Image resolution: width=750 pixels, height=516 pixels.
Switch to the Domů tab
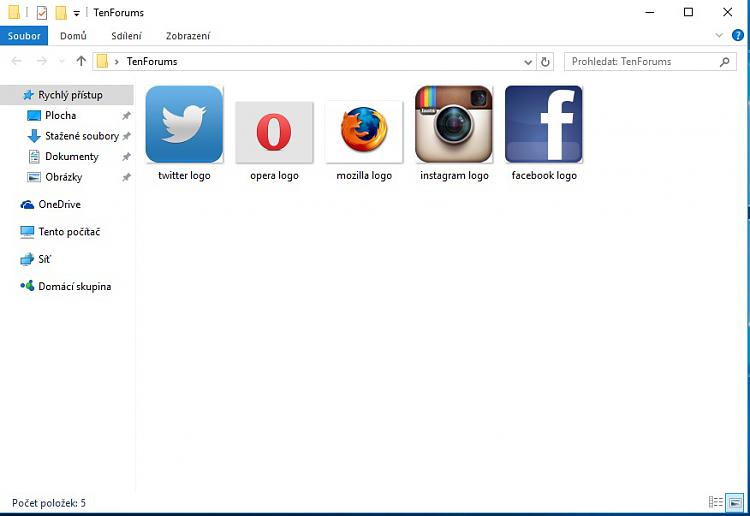click(73, 36)
